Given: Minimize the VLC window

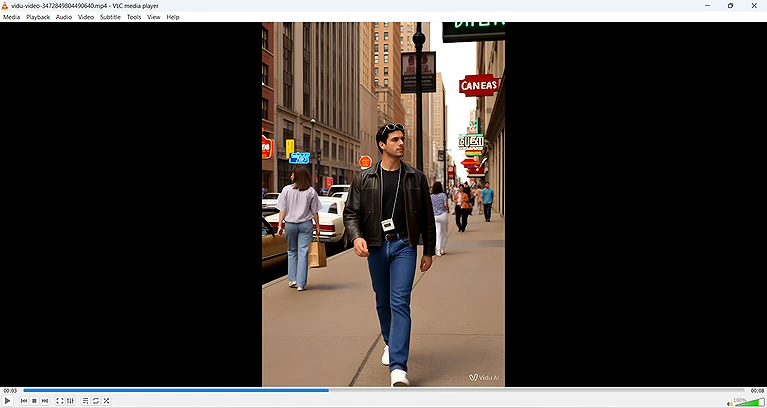Looking at the screenshot, I should 707,6.
